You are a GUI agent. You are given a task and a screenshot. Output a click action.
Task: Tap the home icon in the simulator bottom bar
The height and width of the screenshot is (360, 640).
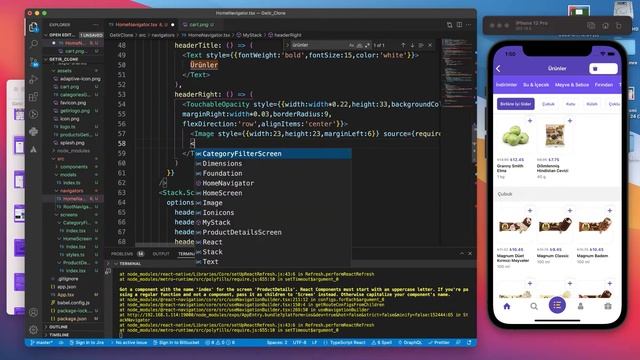[507, 306]
